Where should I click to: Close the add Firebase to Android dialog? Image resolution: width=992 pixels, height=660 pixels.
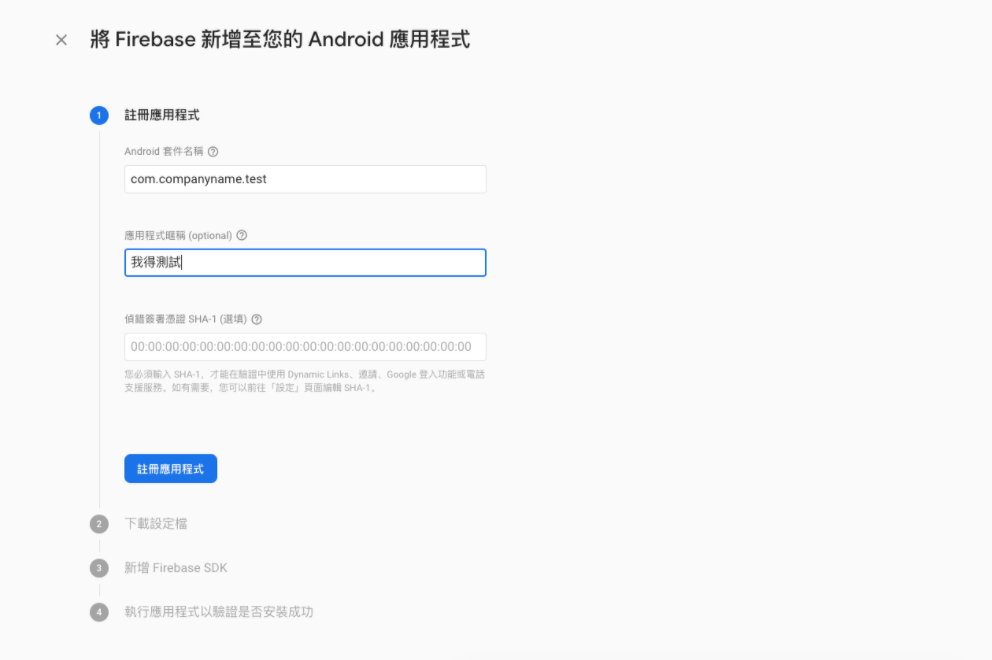tap(61, 40)
